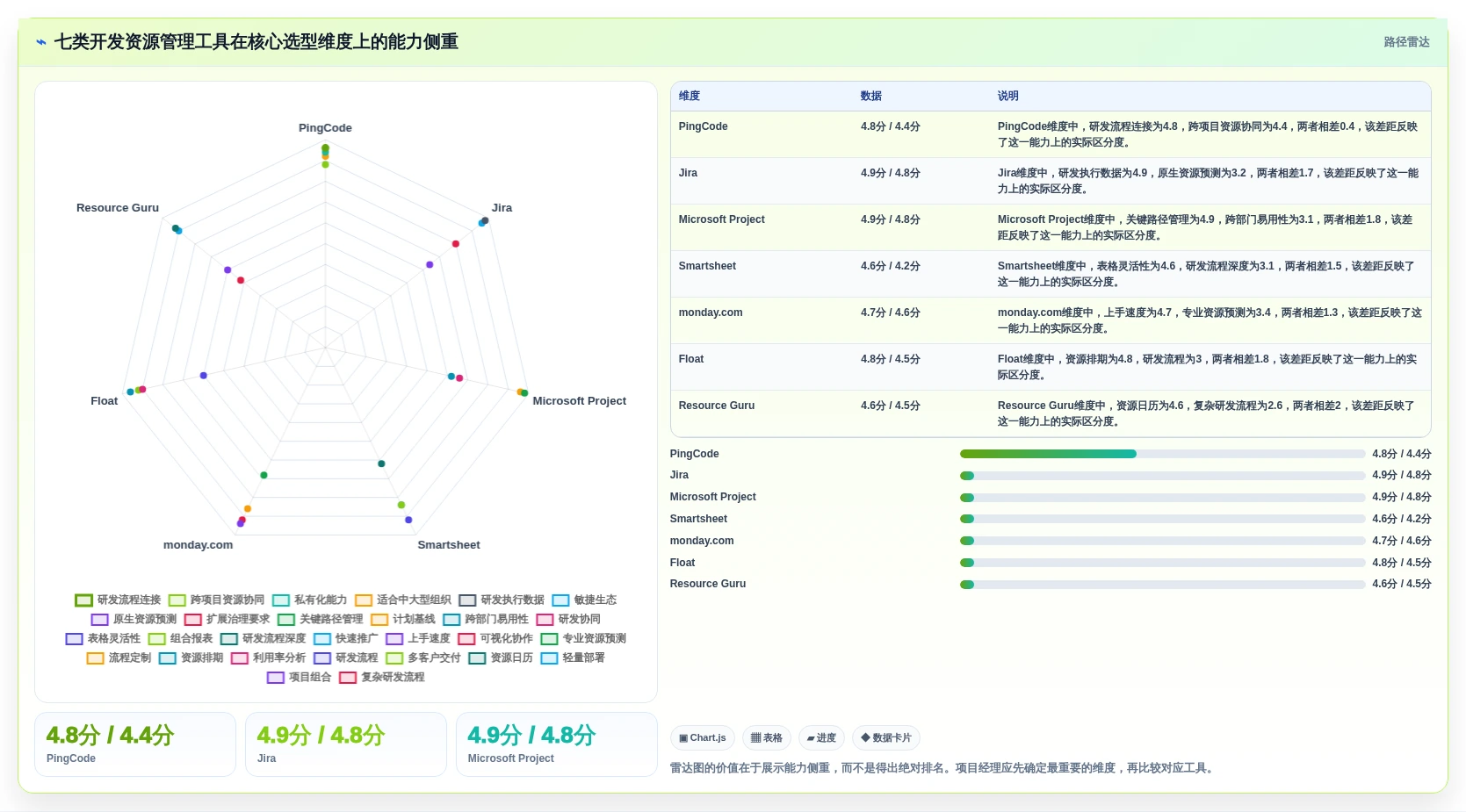Toggle the 关键路径管理 legend entry
The height and width of the screenshot is (812, 1466).
coord(320,620)
